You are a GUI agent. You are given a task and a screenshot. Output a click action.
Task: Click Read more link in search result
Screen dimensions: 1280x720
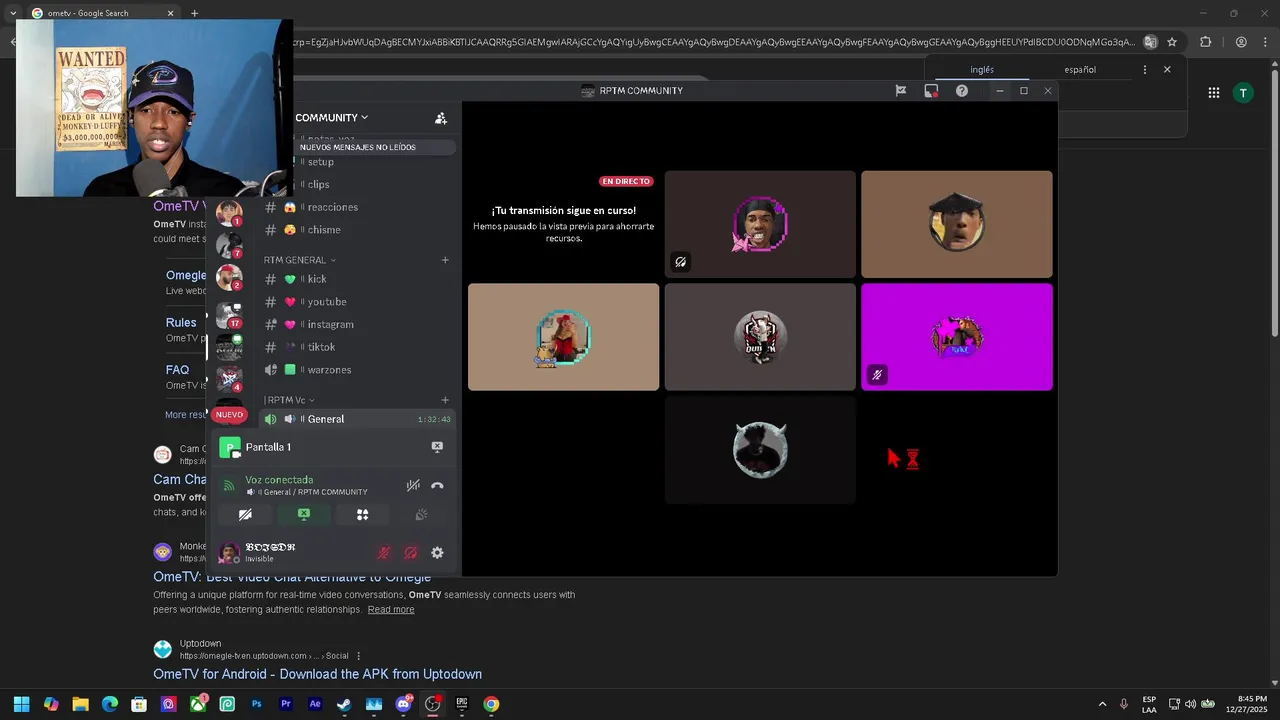click(x=390, y=610)
